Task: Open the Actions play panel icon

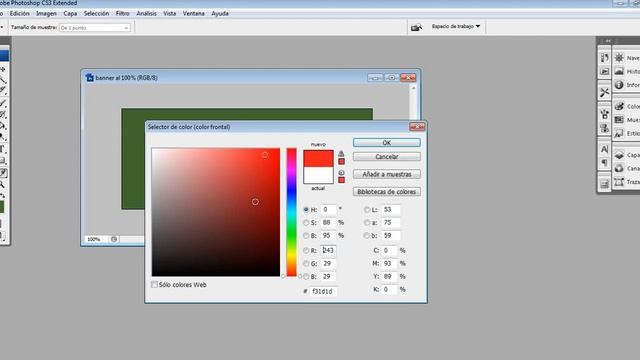Action: tap(604, 71)
